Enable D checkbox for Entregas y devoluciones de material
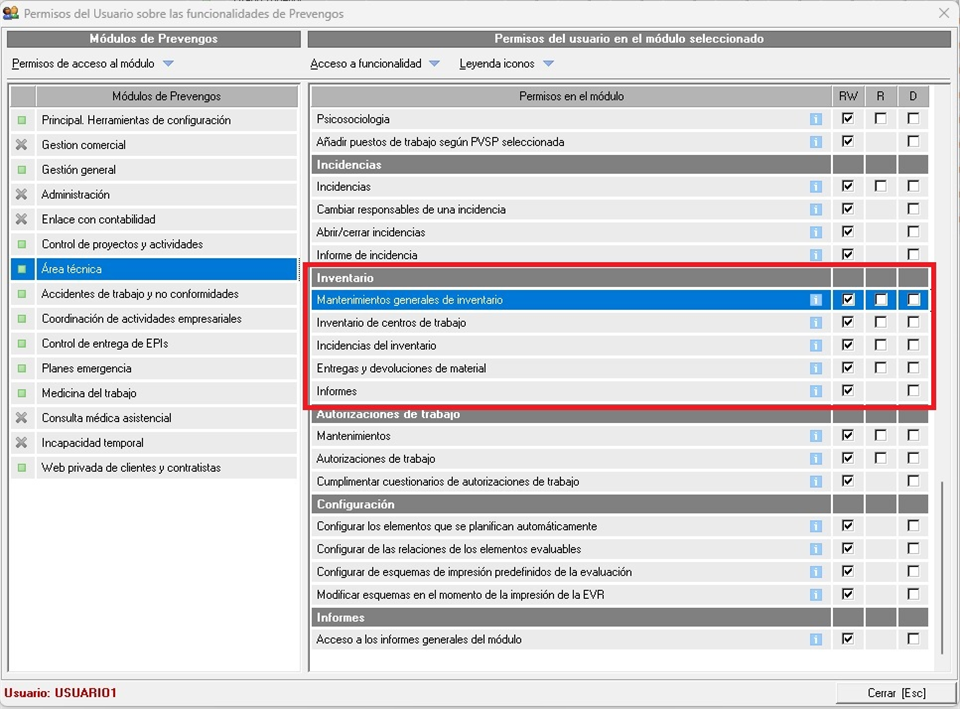Screen dimensions: 960x709 tap(913, 368)
